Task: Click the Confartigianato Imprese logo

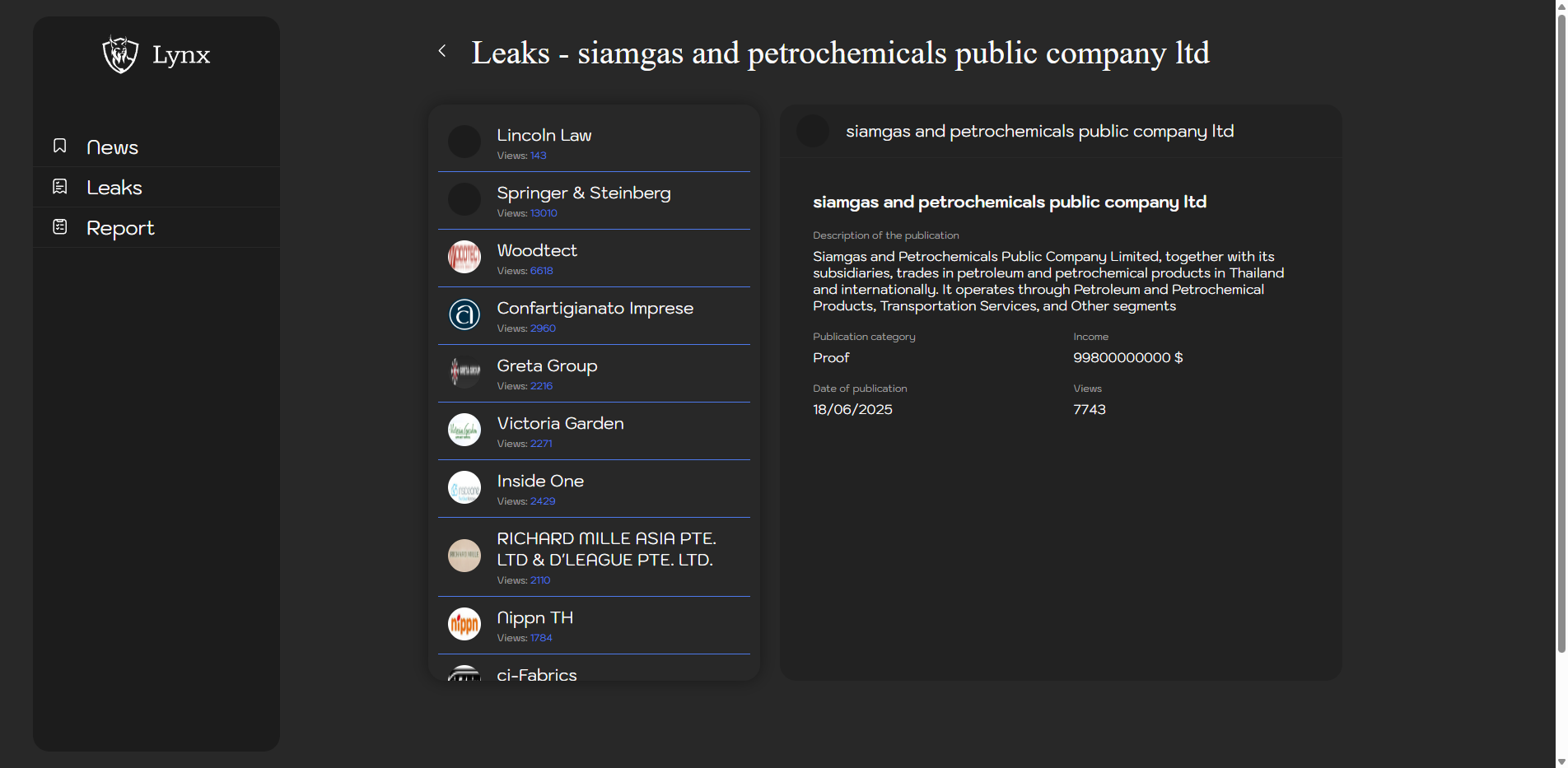Action: click(x=464, y=314)
